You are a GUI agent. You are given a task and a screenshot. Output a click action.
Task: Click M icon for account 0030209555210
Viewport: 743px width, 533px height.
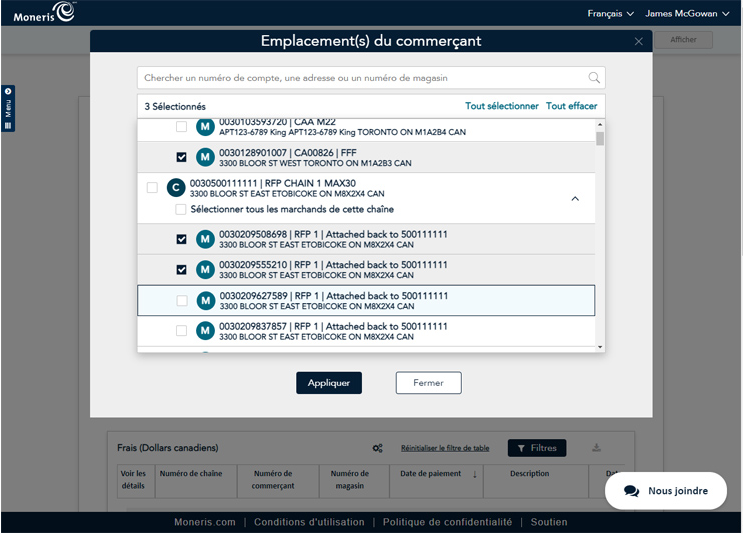205,270
